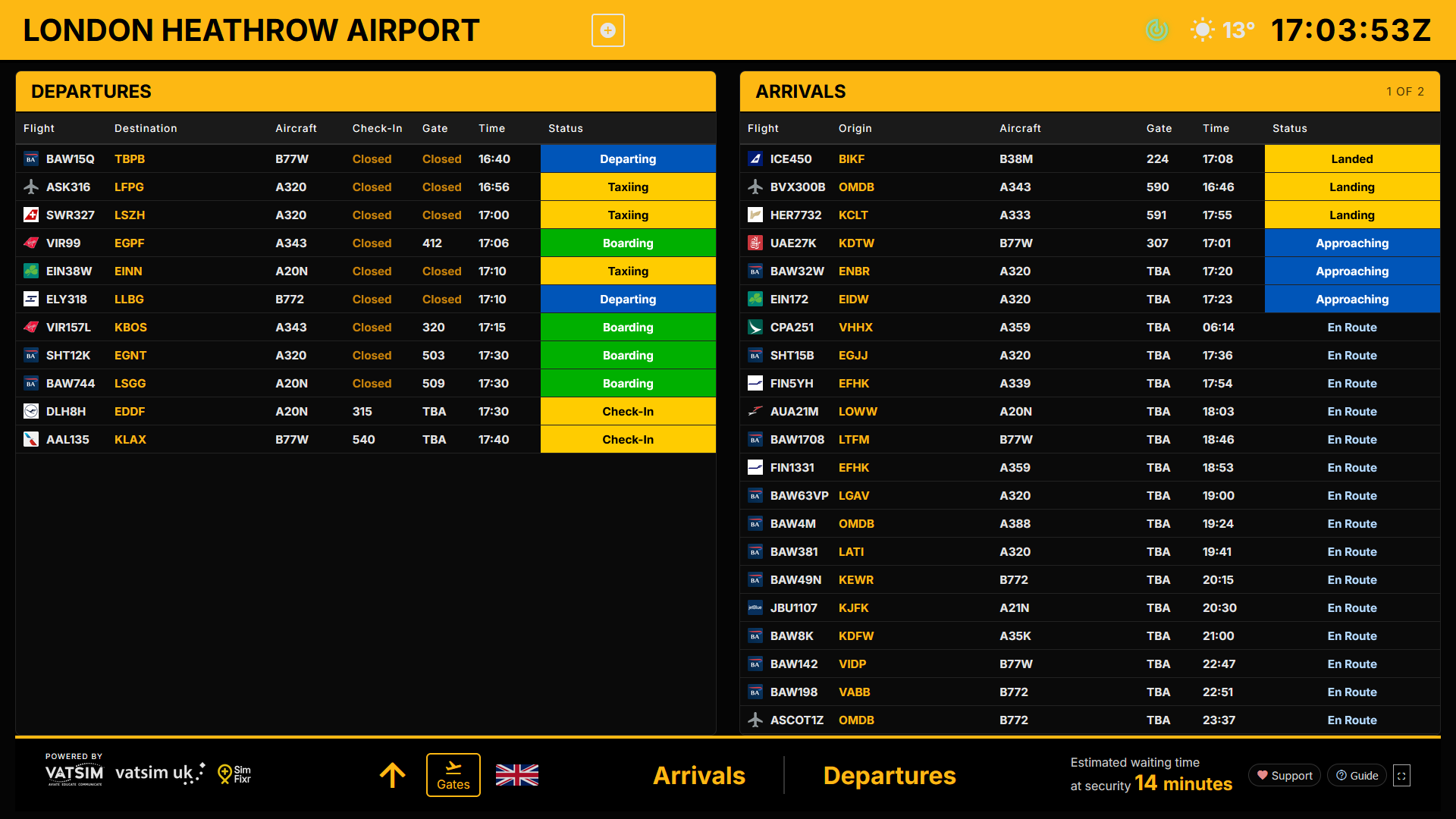The image size is (1456, 819).
Task: Select flight number SHT12K
Action: coord(68,356)
